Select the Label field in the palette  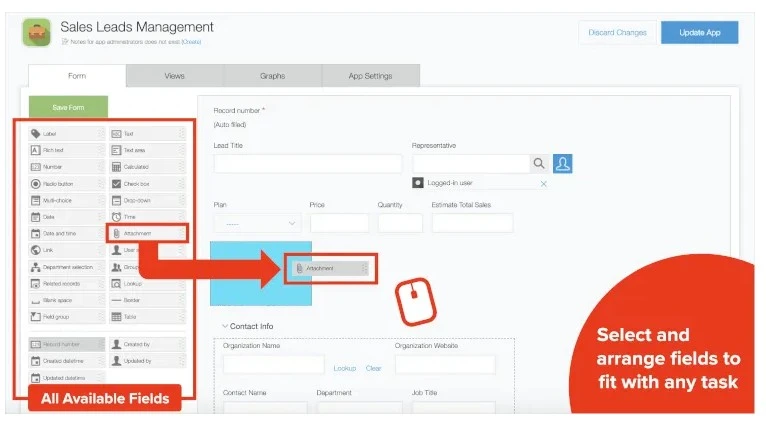pyautogui.click(x=67, y=133)
